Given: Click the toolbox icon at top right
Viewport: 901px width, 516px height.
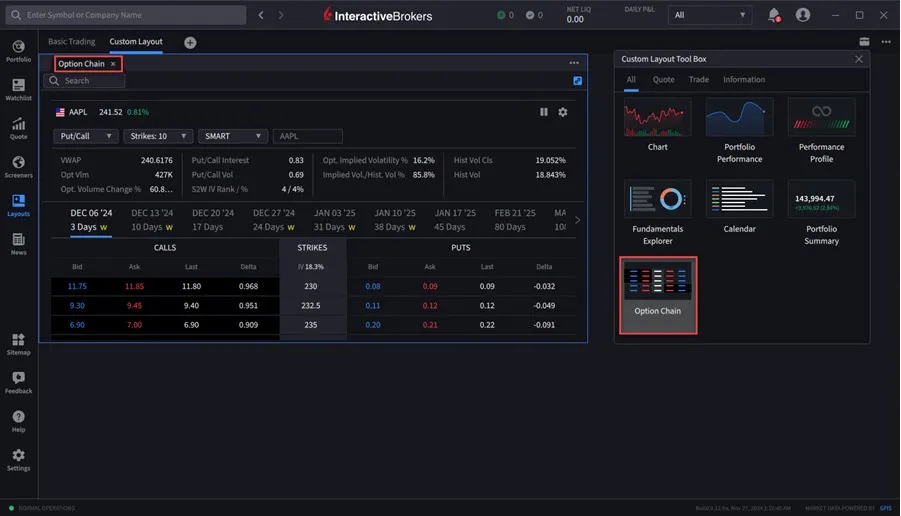Looking at the screenshot, I should pos(864,41).
